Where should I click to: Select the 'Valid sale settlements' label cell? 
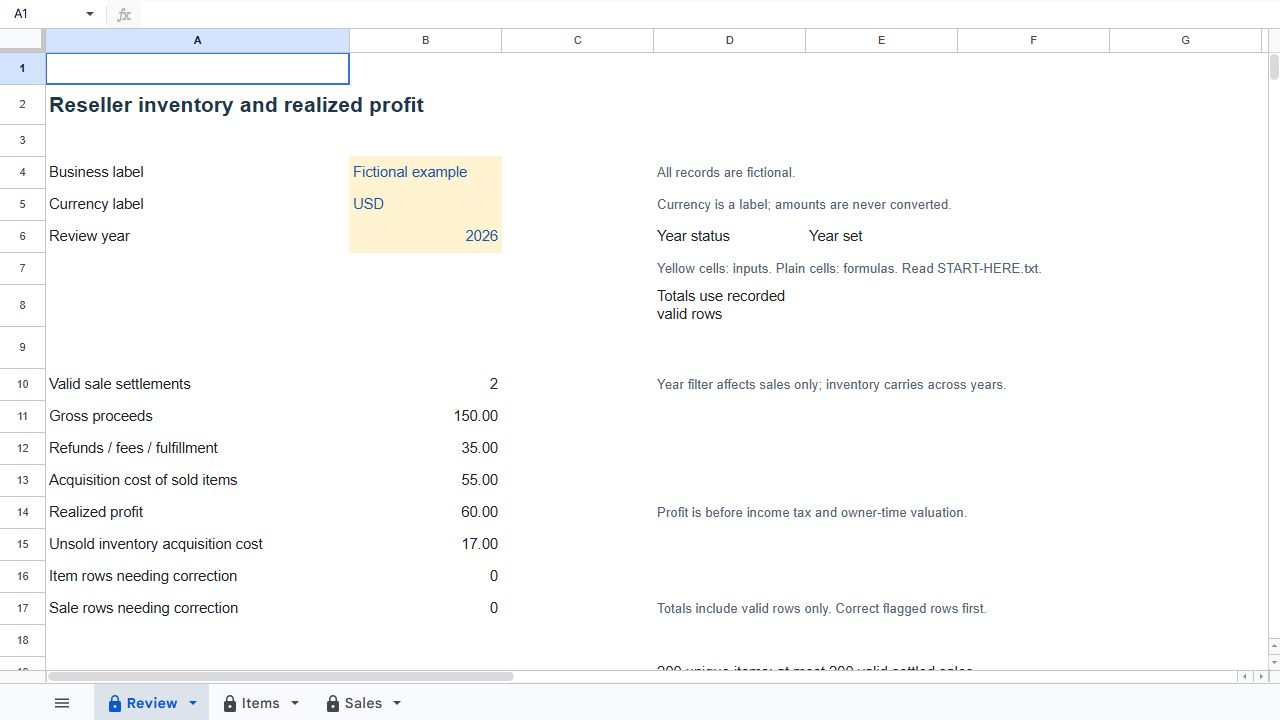coord(197,384)
